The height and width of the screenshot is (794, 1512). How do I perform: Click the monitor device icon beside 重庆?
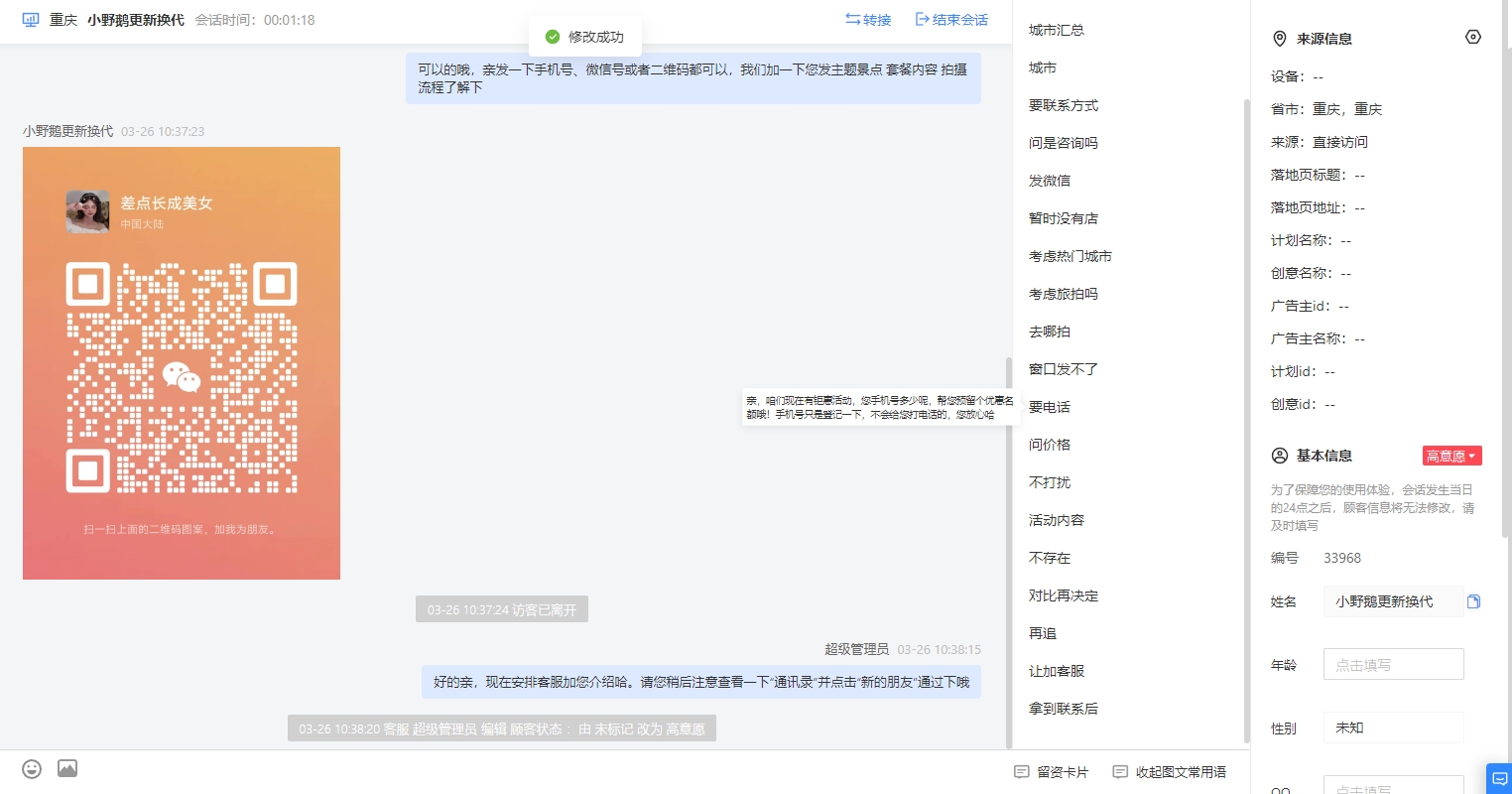(x=31, y=20)
